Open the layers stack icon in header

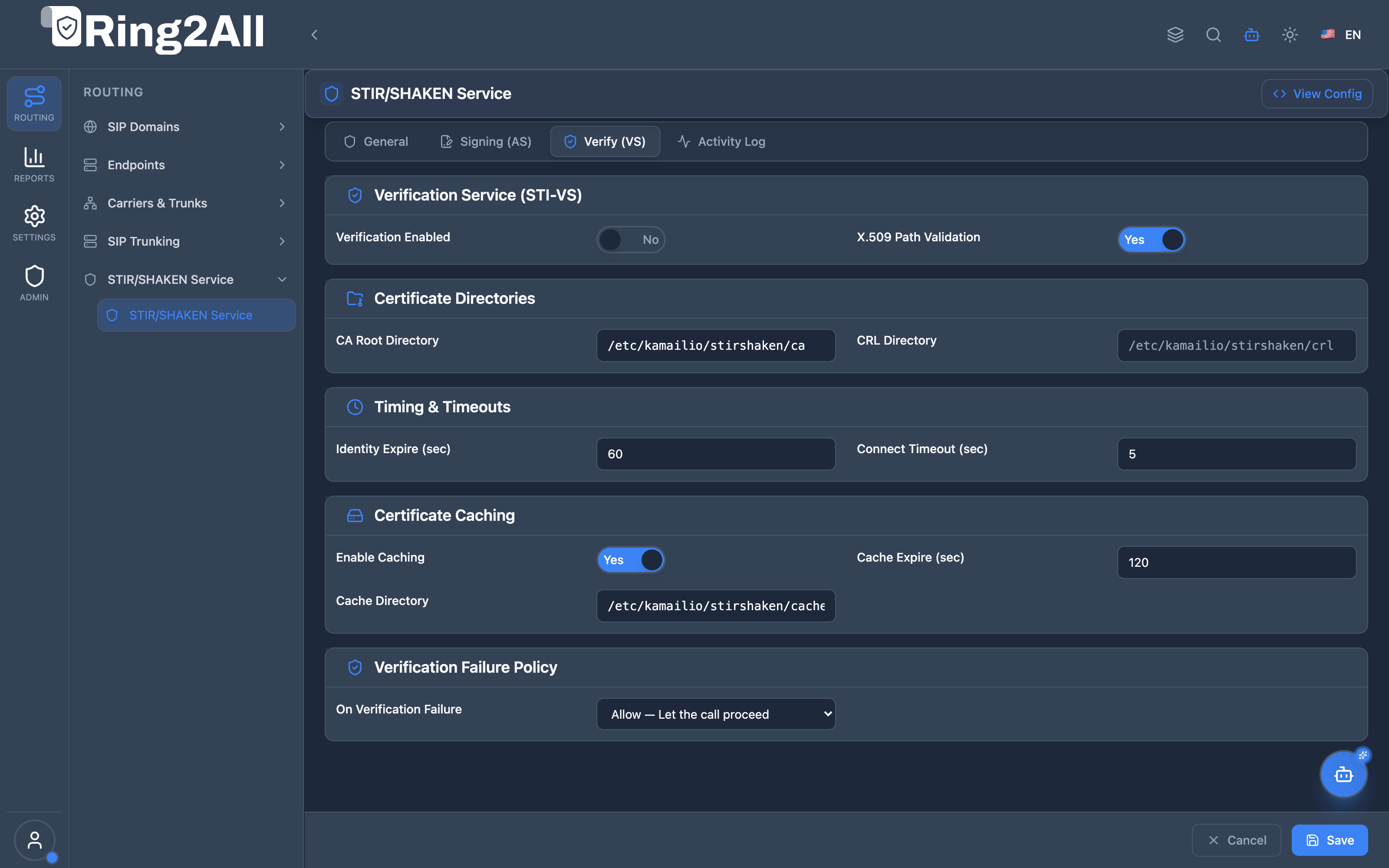click(x=1175, y=34)
